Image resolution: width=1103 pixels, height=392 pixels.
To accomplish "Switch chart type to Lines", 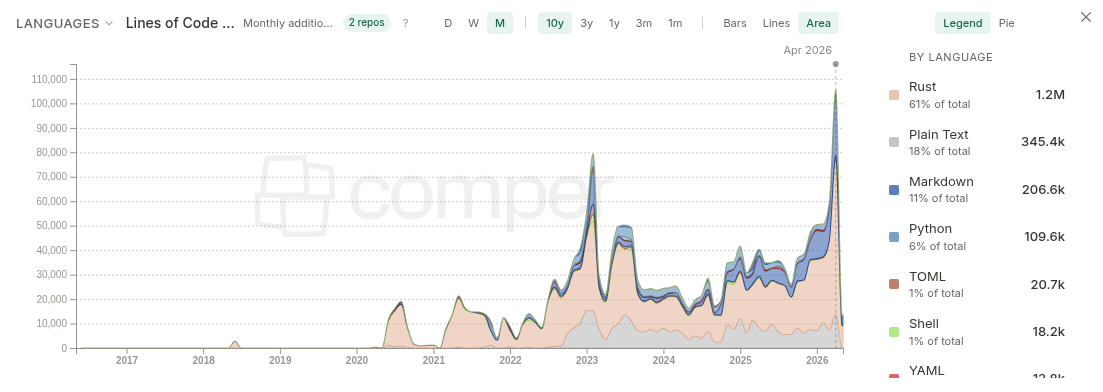I will tap(777, 23).
